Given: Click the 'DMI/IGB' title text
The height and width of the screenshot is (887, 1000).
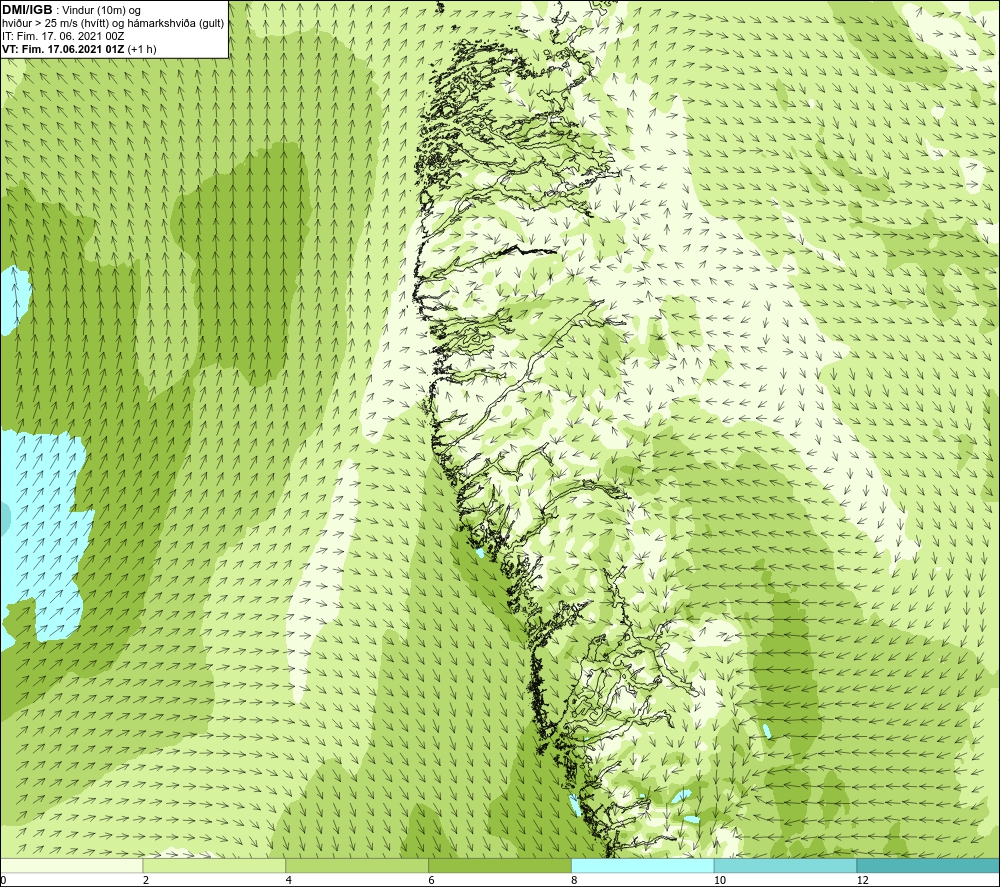Looking at the screenshot, I should [27, 10].
